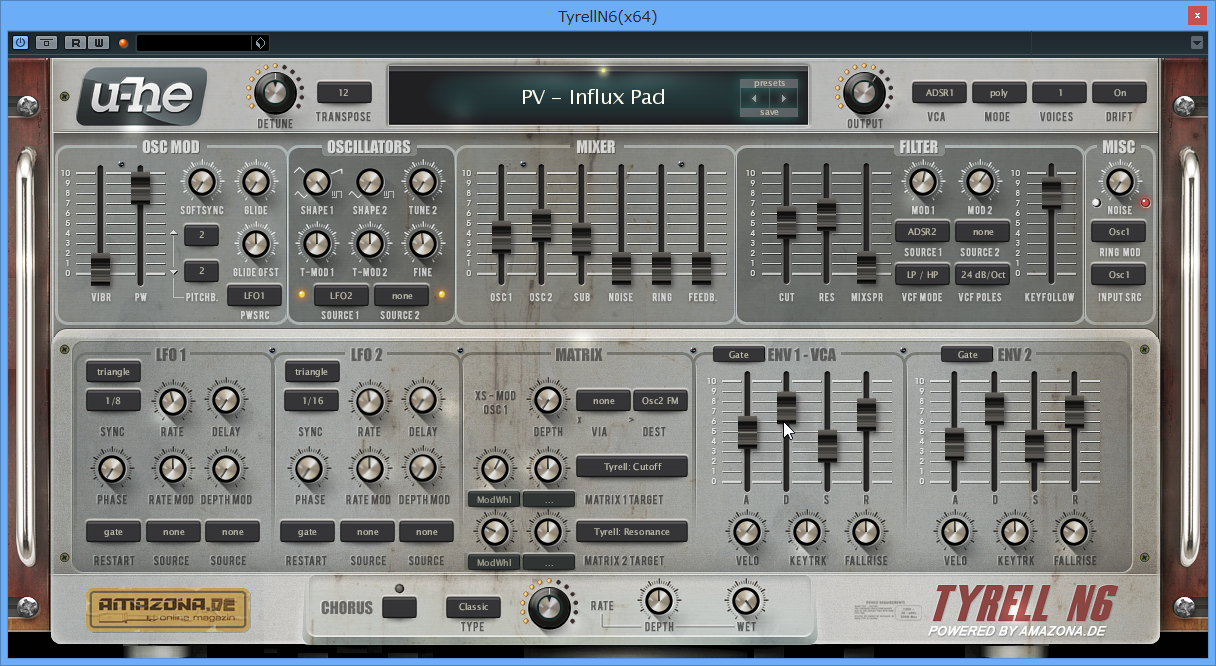
Task: Open the VCA ADSR1 selector
Action: click(x=939, y=92)
